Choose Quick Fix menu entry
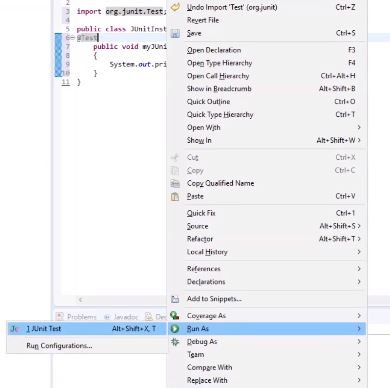This screenshot has width=390, height=388. click(267, 213)
